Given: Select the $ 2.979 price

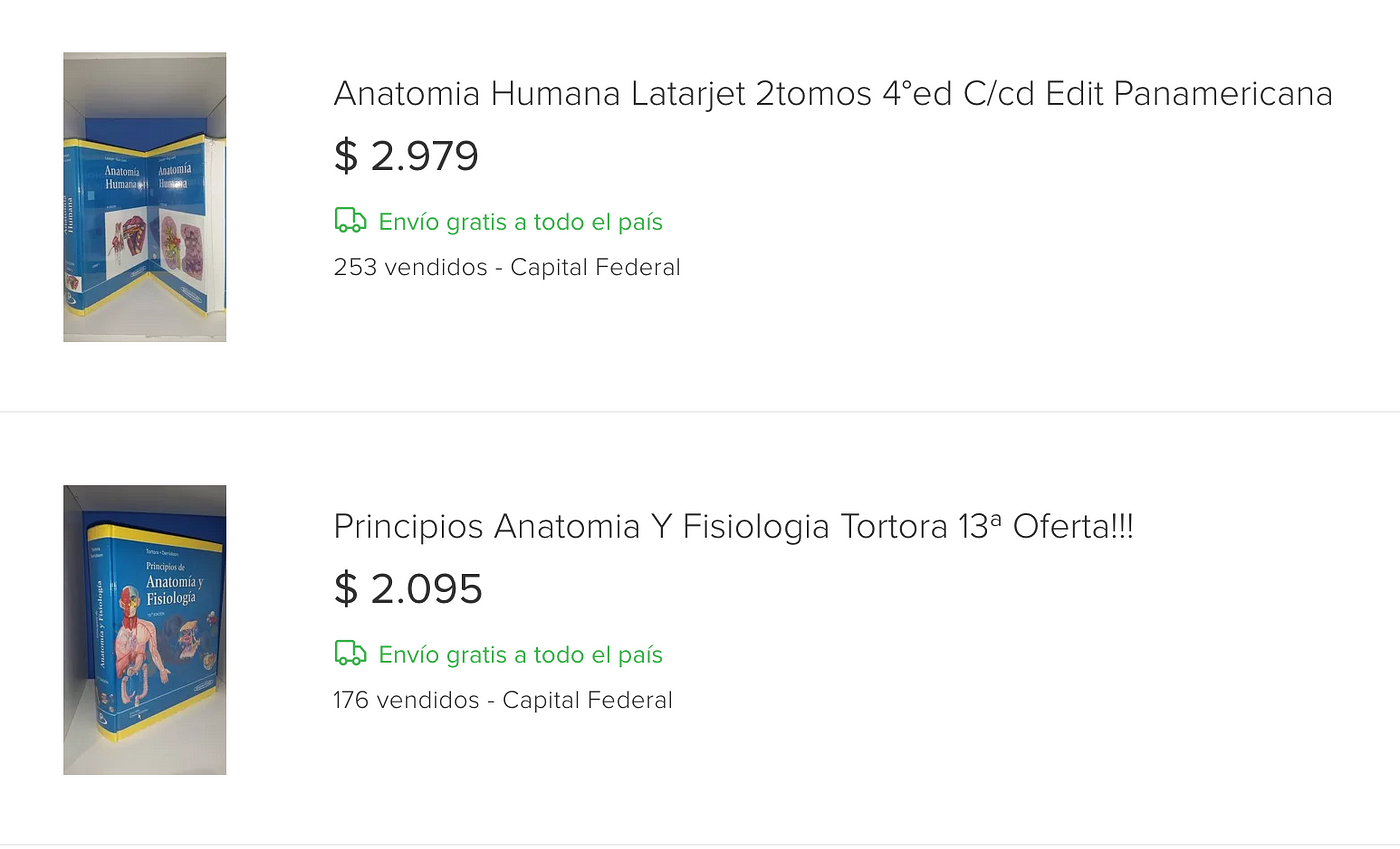Looking at the screenshot, I should click(406, 156).
